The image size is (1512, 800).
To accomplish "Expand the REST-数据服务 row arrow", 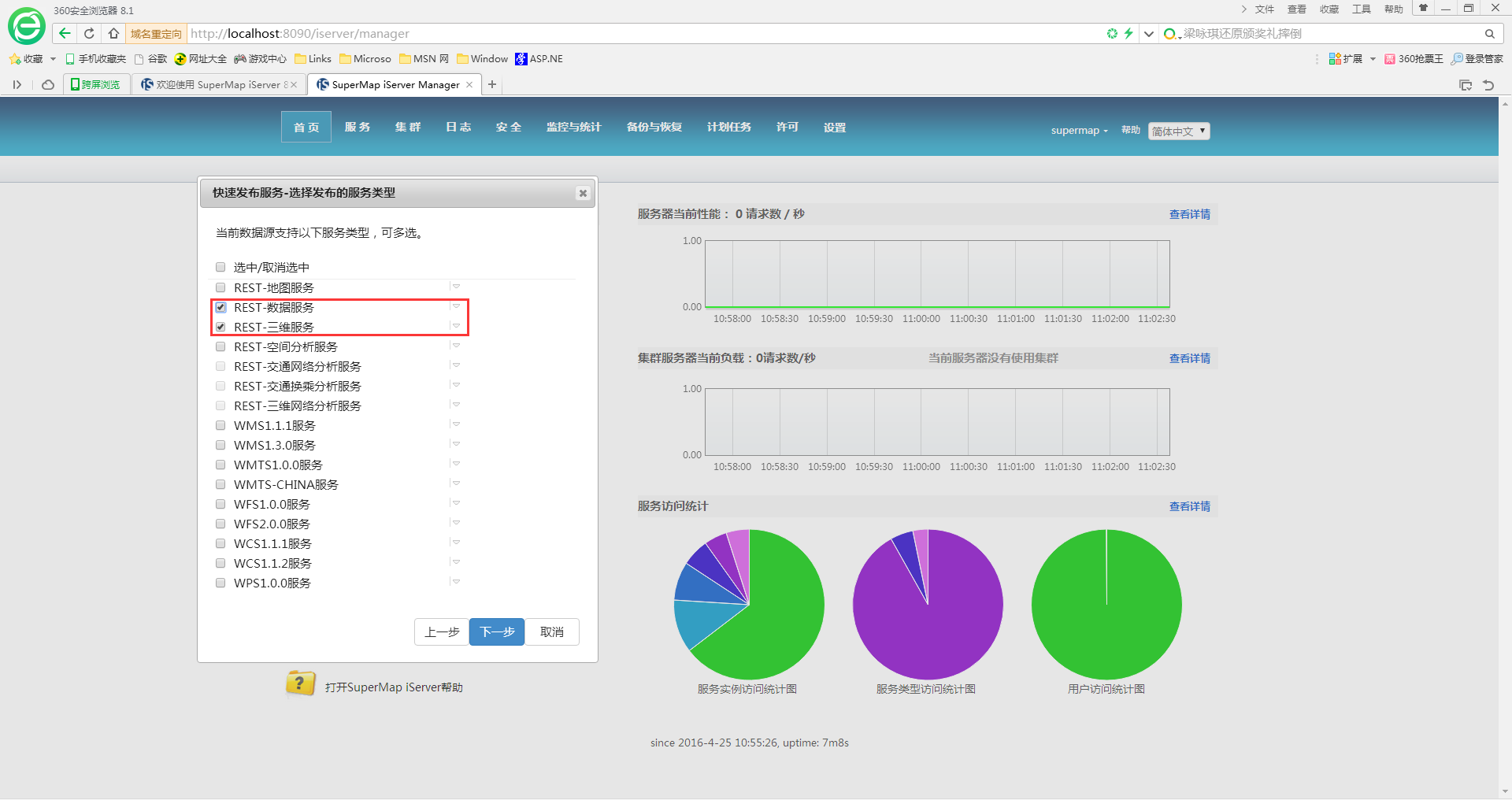I will pos(455,306).
